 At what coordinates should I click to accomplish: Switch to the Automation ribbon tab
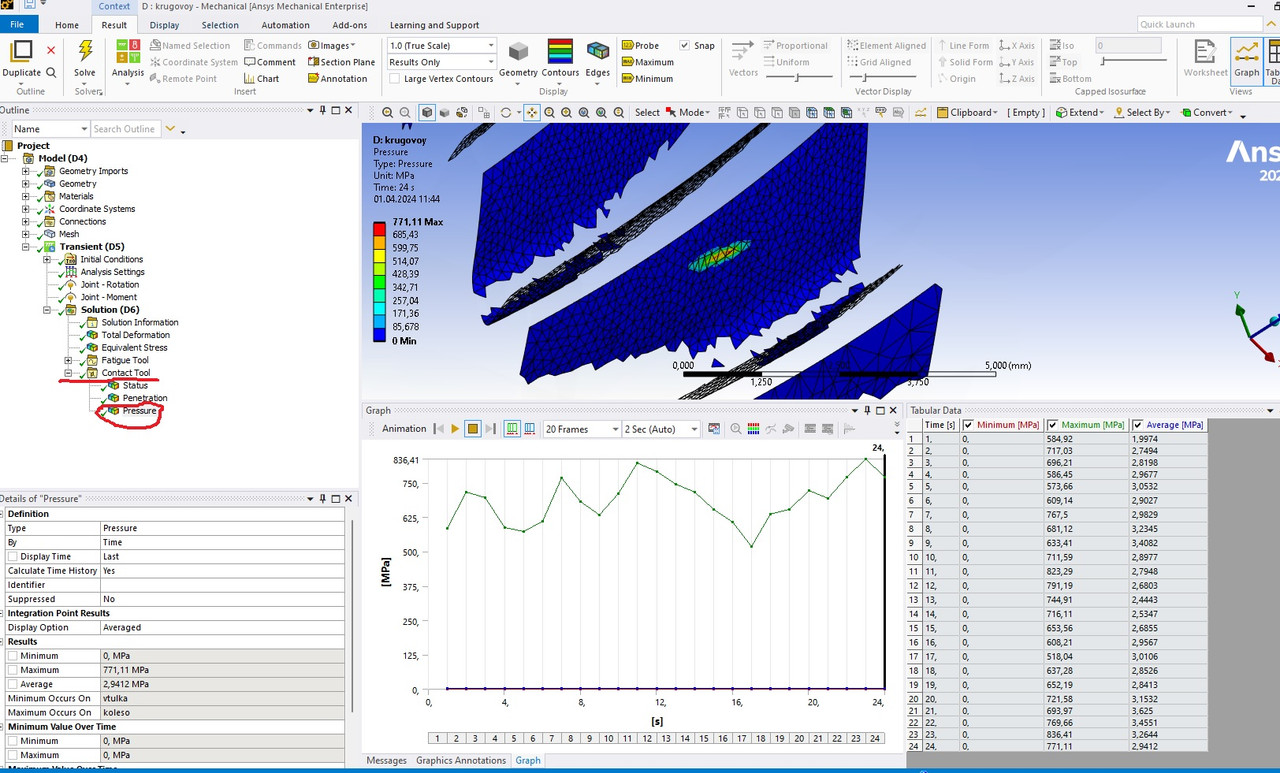coord(285,25)
